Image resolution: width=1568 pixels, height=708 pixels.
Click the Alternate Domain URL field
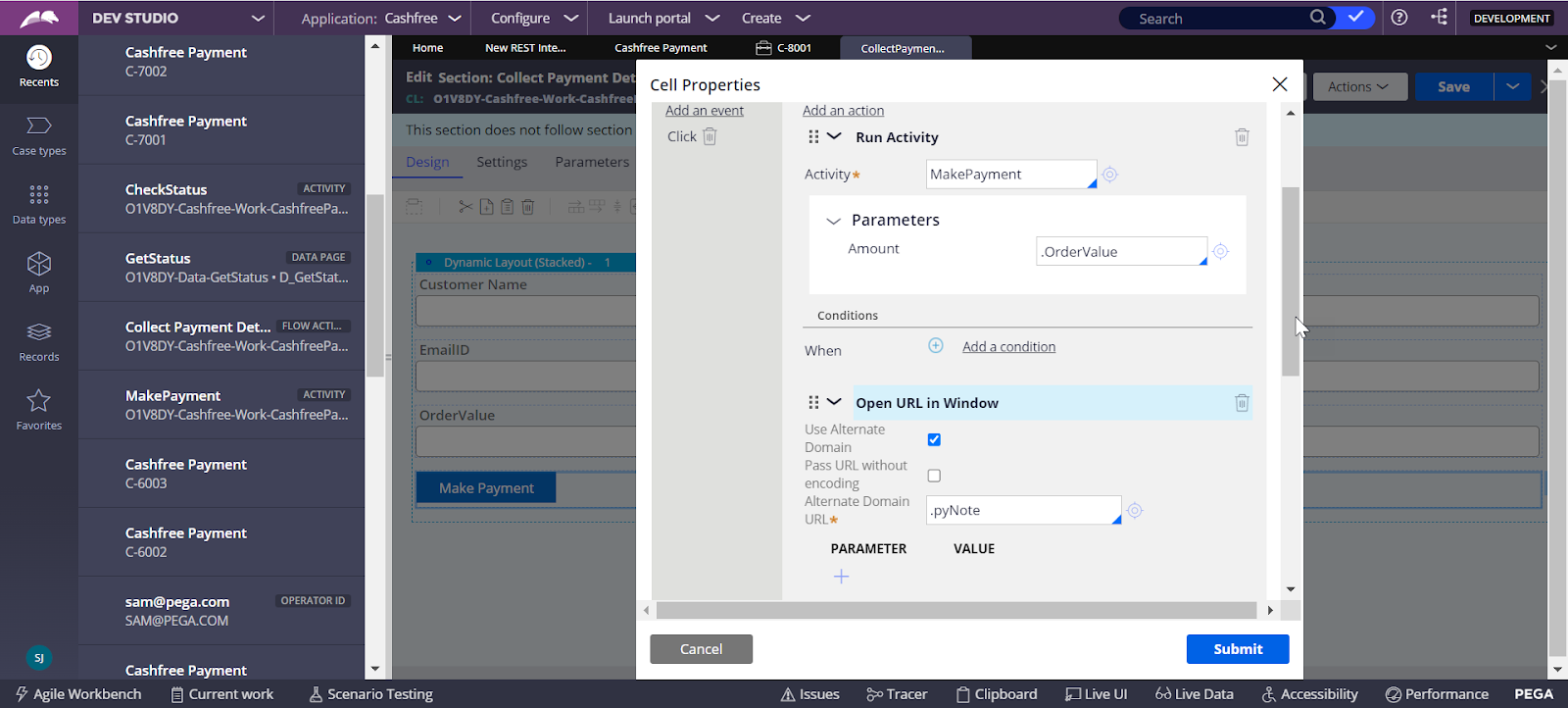click(1024, 510)
